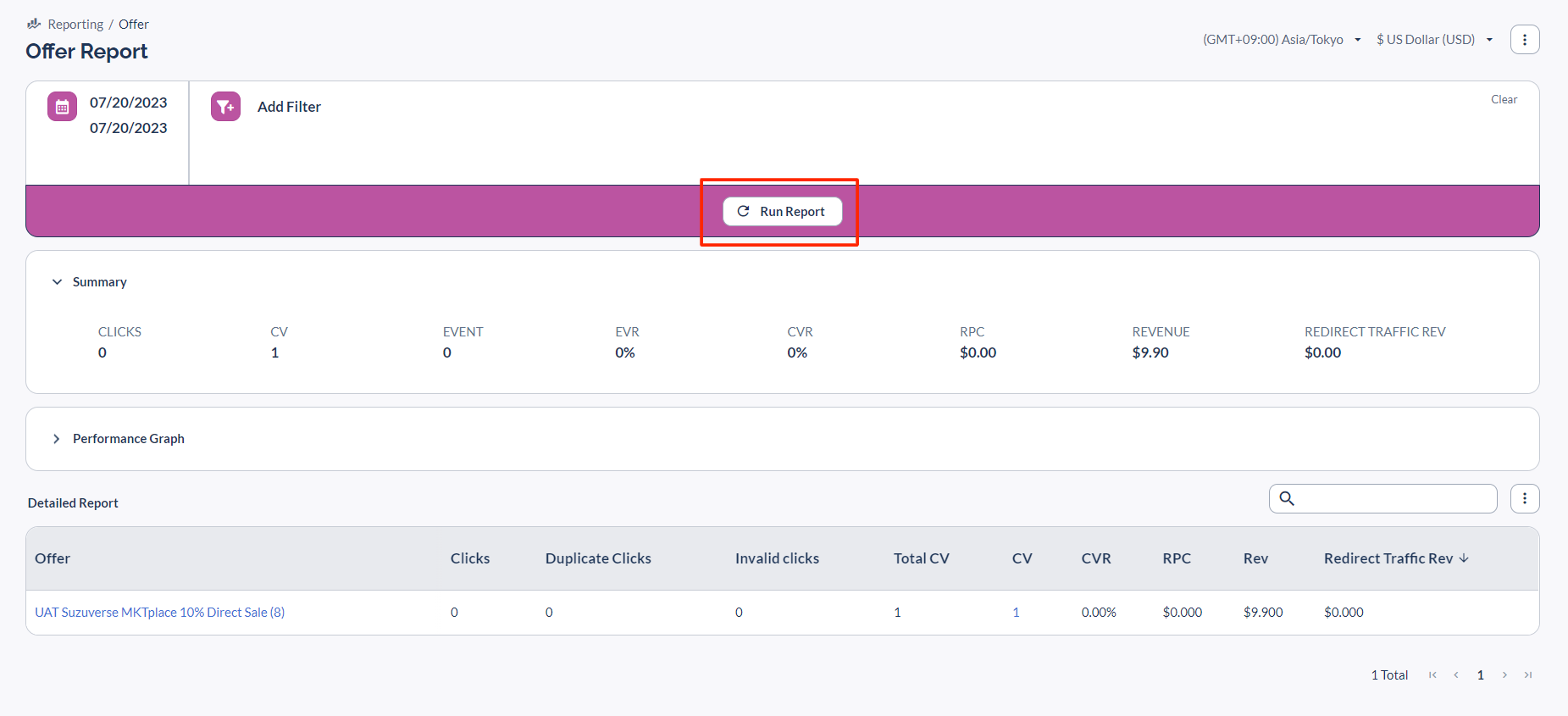Click the calendar date range icon
This screenshot has height=716, width=1568.
tap(62, 107)
